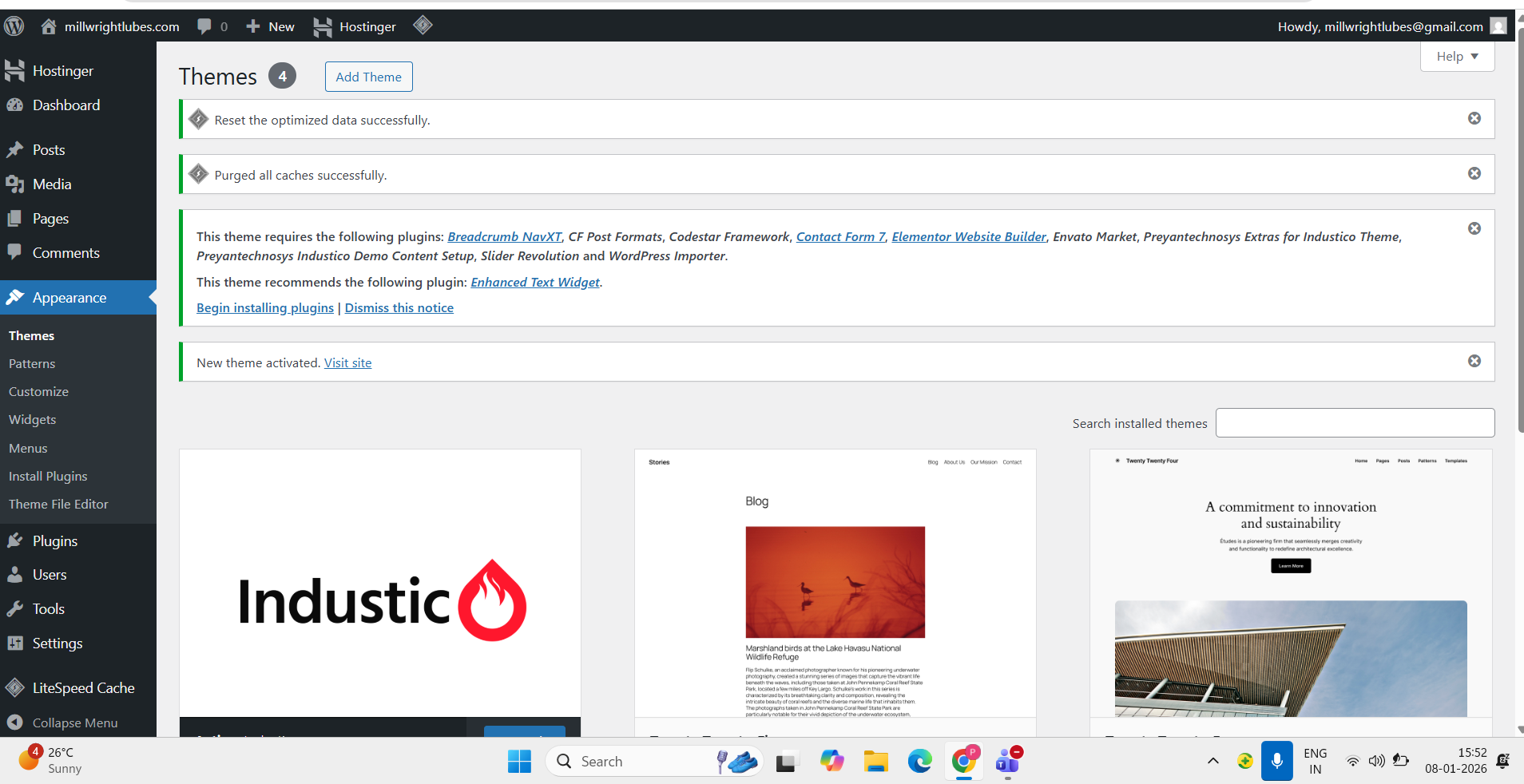The image size is (1524, 784).
Task: Open the Visit site link
Action: click(x=347, y=362)
